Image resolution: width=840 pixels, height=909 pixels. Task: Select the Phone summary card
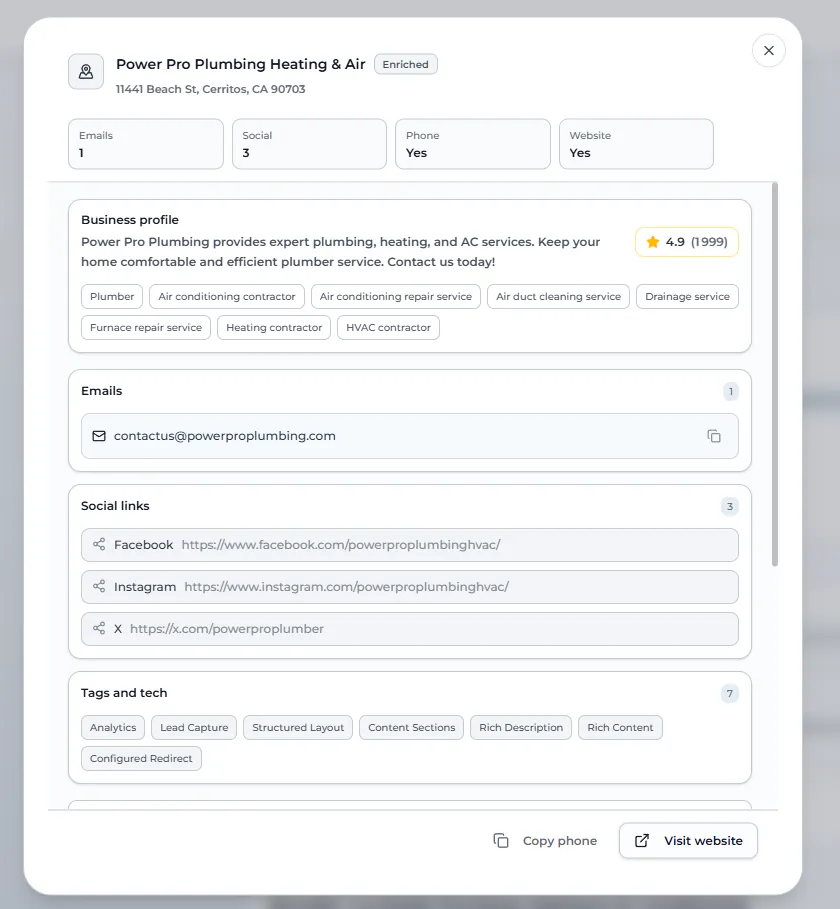(x=473, y=144)
